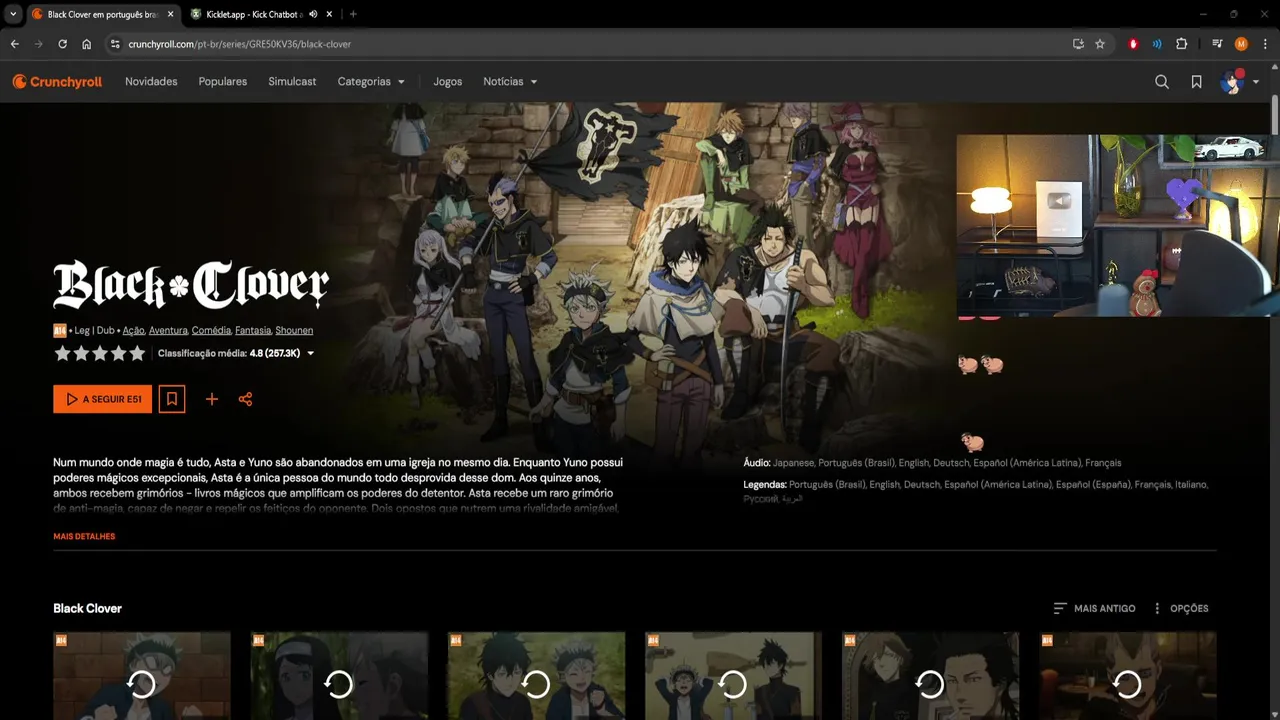
Task: Expand the Notícias dropdown menu
Action: pos(510,82)
